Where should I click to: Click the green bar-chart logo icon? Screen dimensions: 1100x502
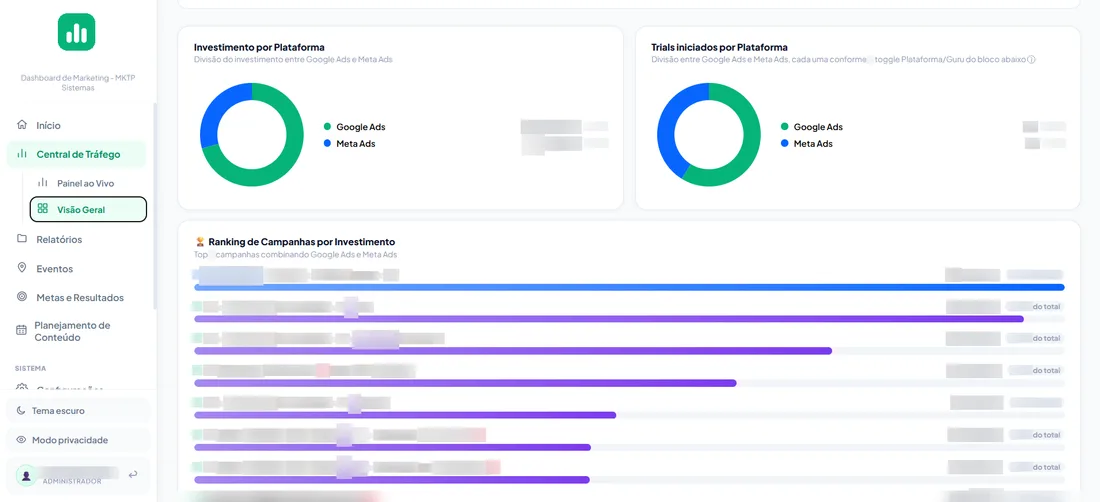tap(76, 32)
